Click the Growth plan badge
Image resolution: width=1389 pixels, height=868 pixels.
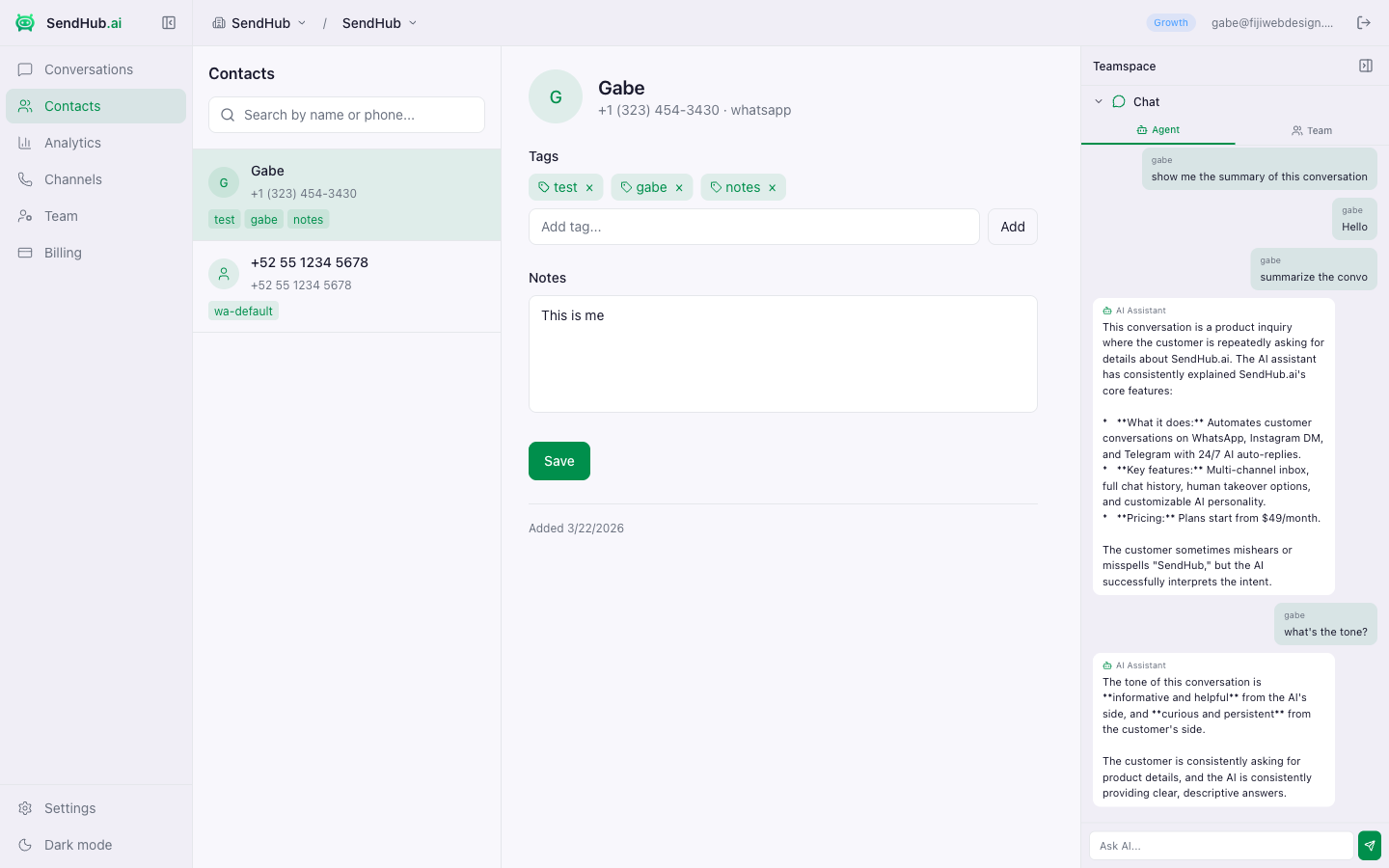(x=1171, y=23)
